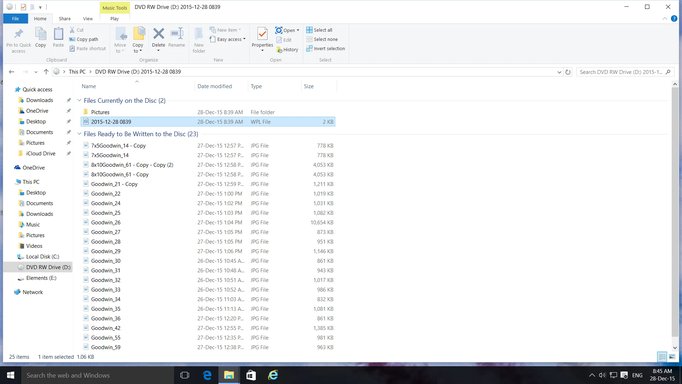Expand the Open button dropdown arrow
Screen dimensions: 682x384
(298, 30)
